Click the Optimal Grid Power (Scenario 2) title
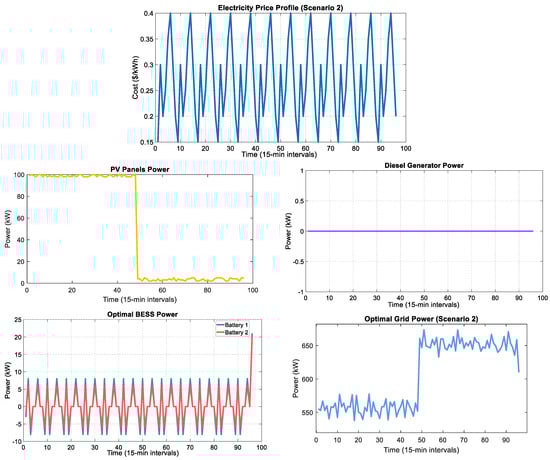Viewport: 550px width, 460px height. pos(421,319)
